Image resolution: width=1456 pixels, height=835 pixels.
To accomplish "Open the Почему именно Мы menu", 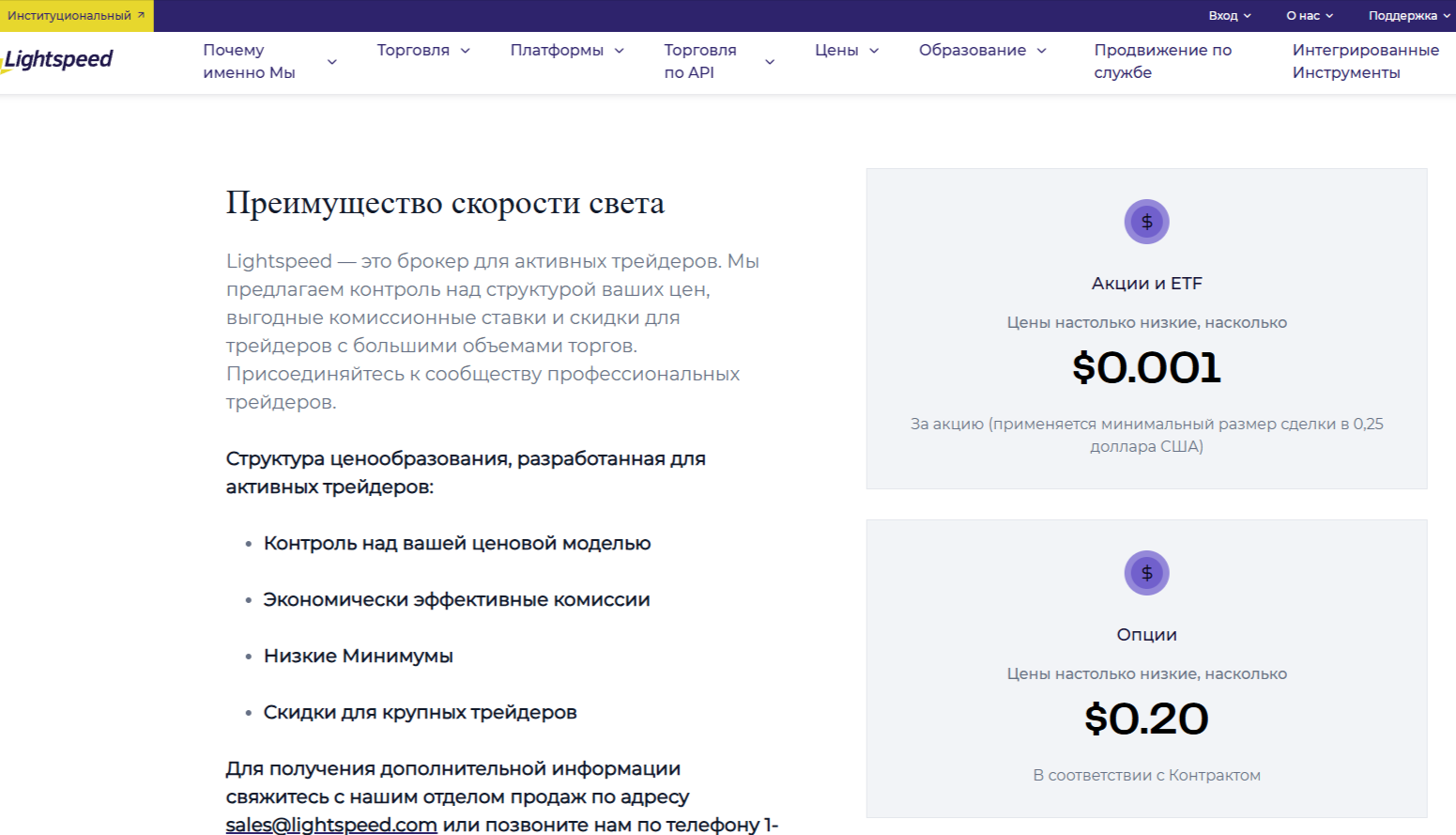I will tap(249, 61).
